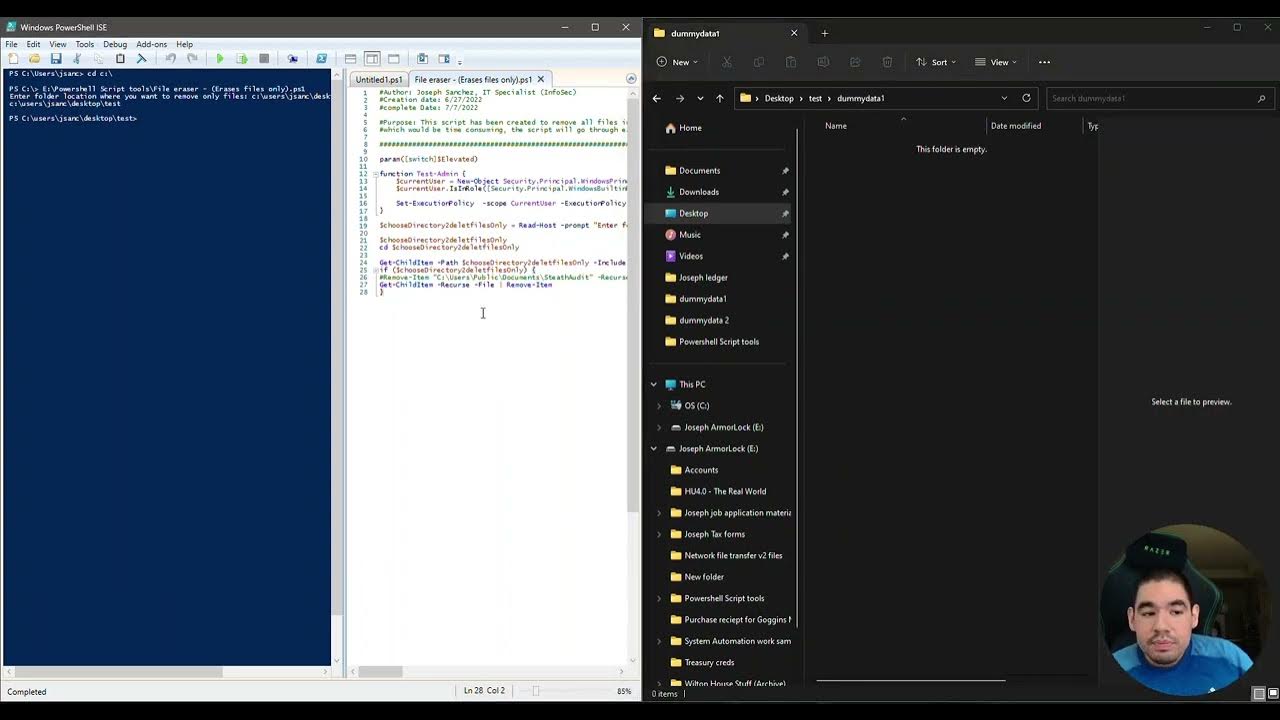The height and width of the screenshot is (720, 1280).
Task: Open the Tools menu in PowerShell ISE
Action: [85, 44]
